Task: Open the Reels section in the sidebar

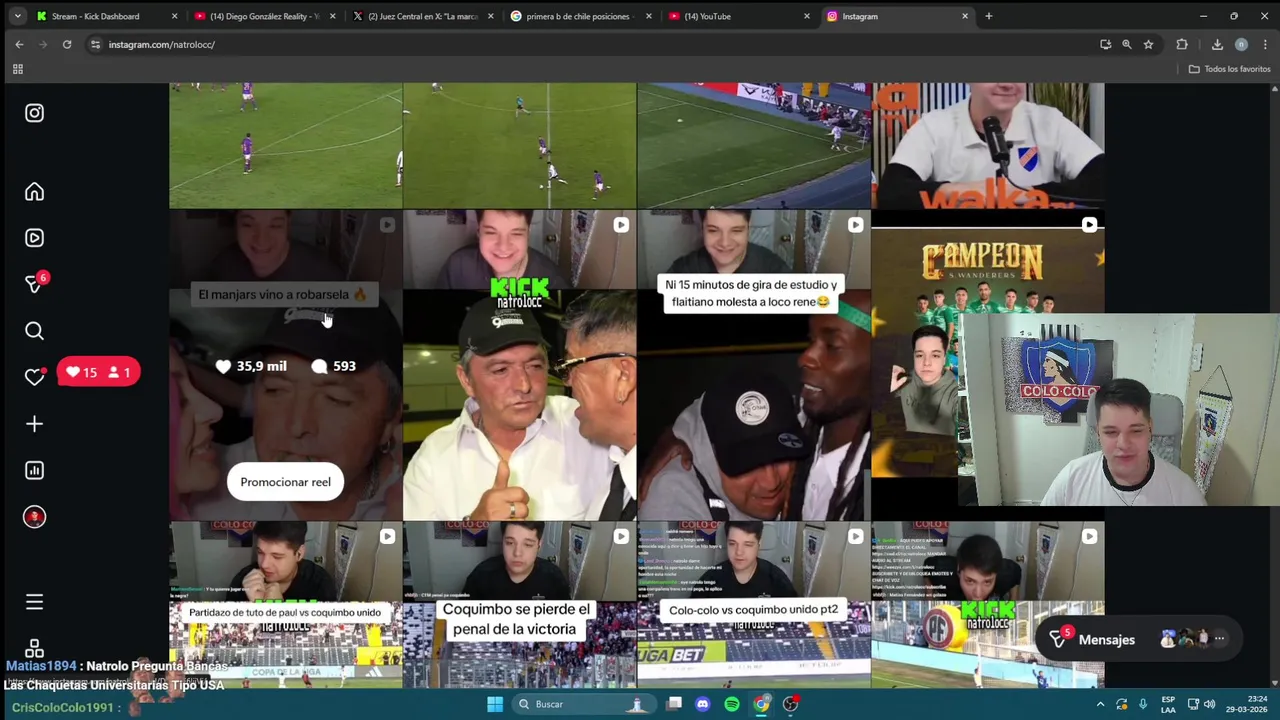Action: 34,238
